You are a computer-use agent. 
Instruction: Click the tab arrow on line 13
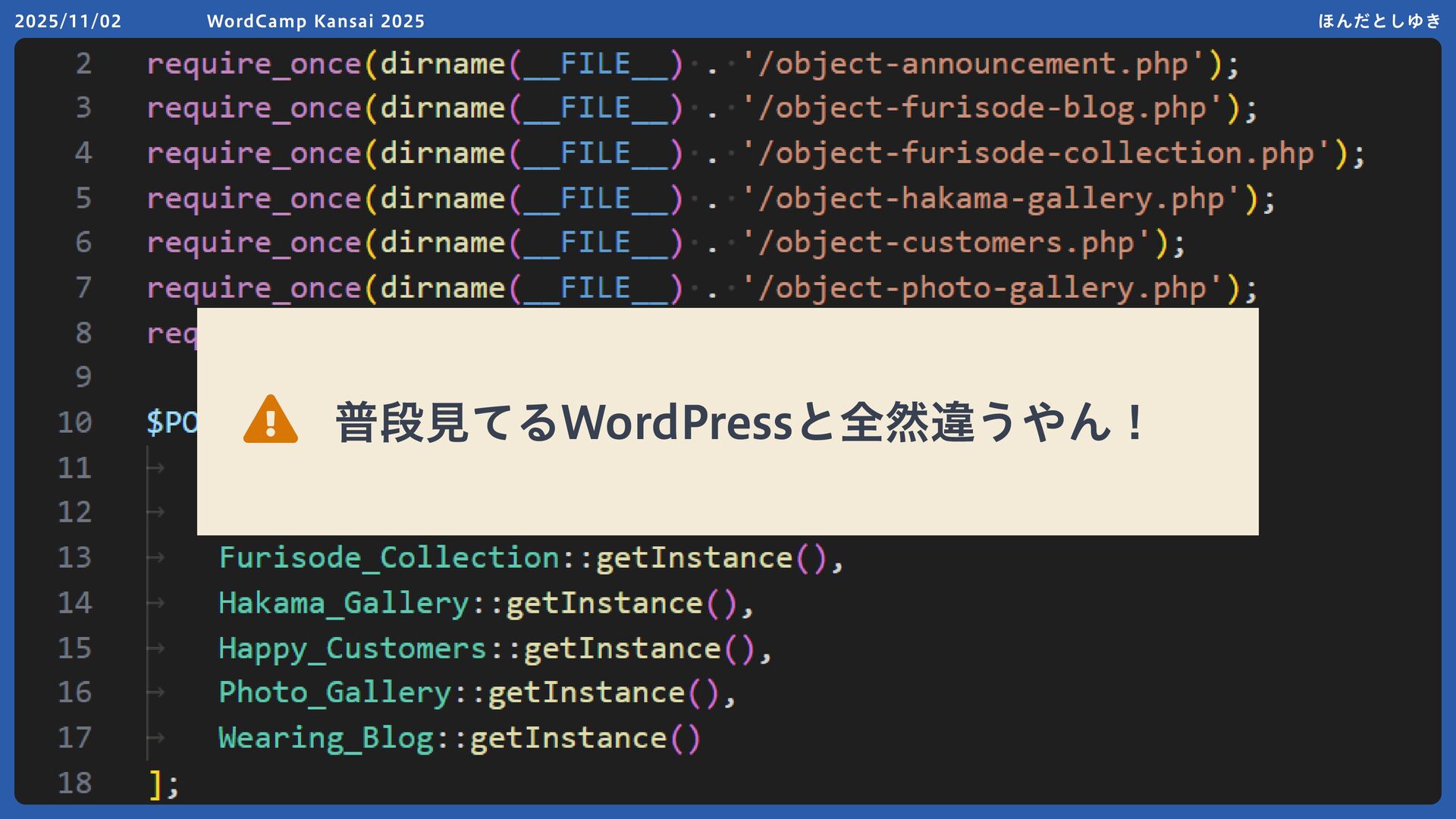point(155,558)
